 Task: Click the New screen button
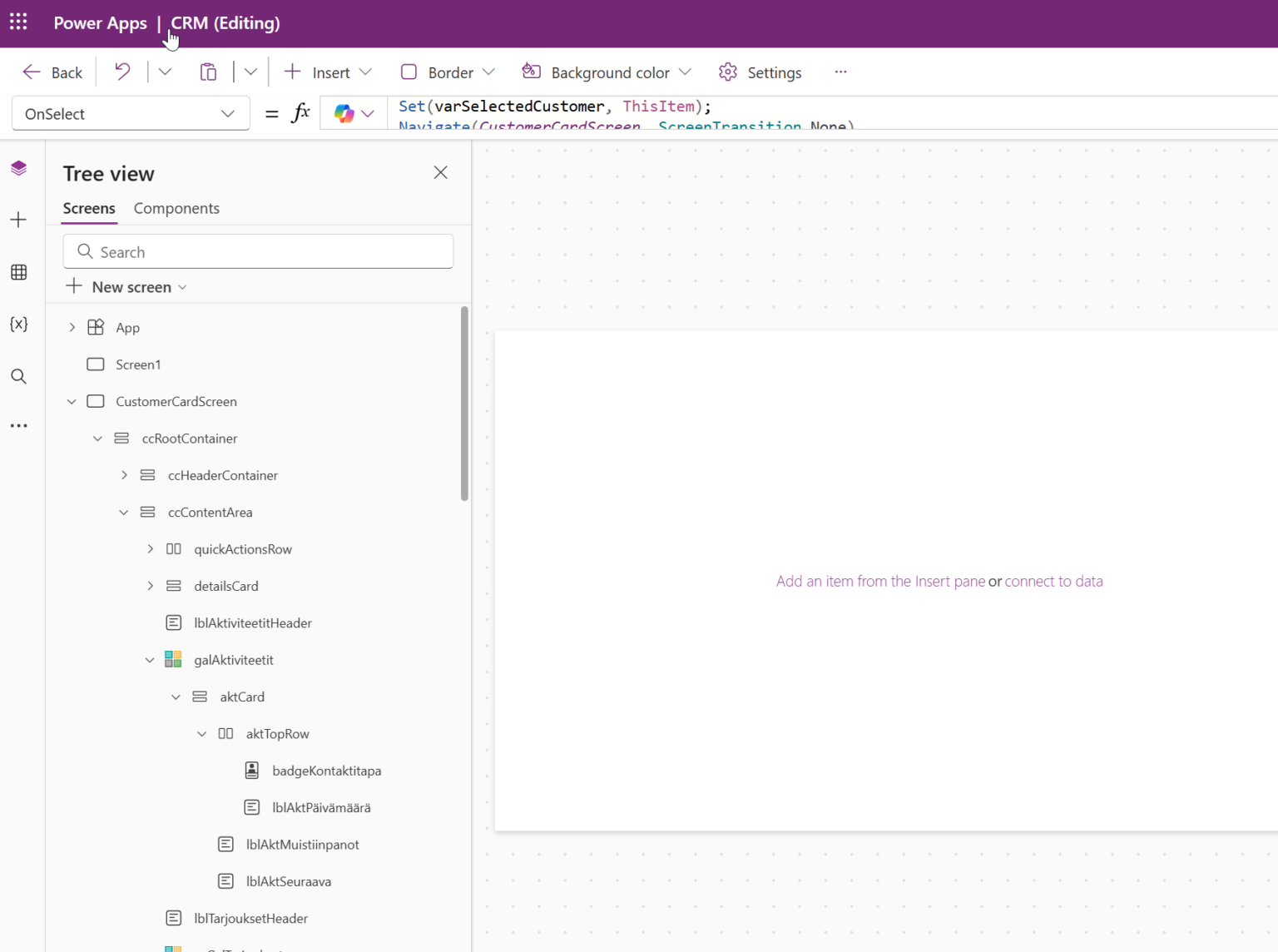(x=126, y=286)
